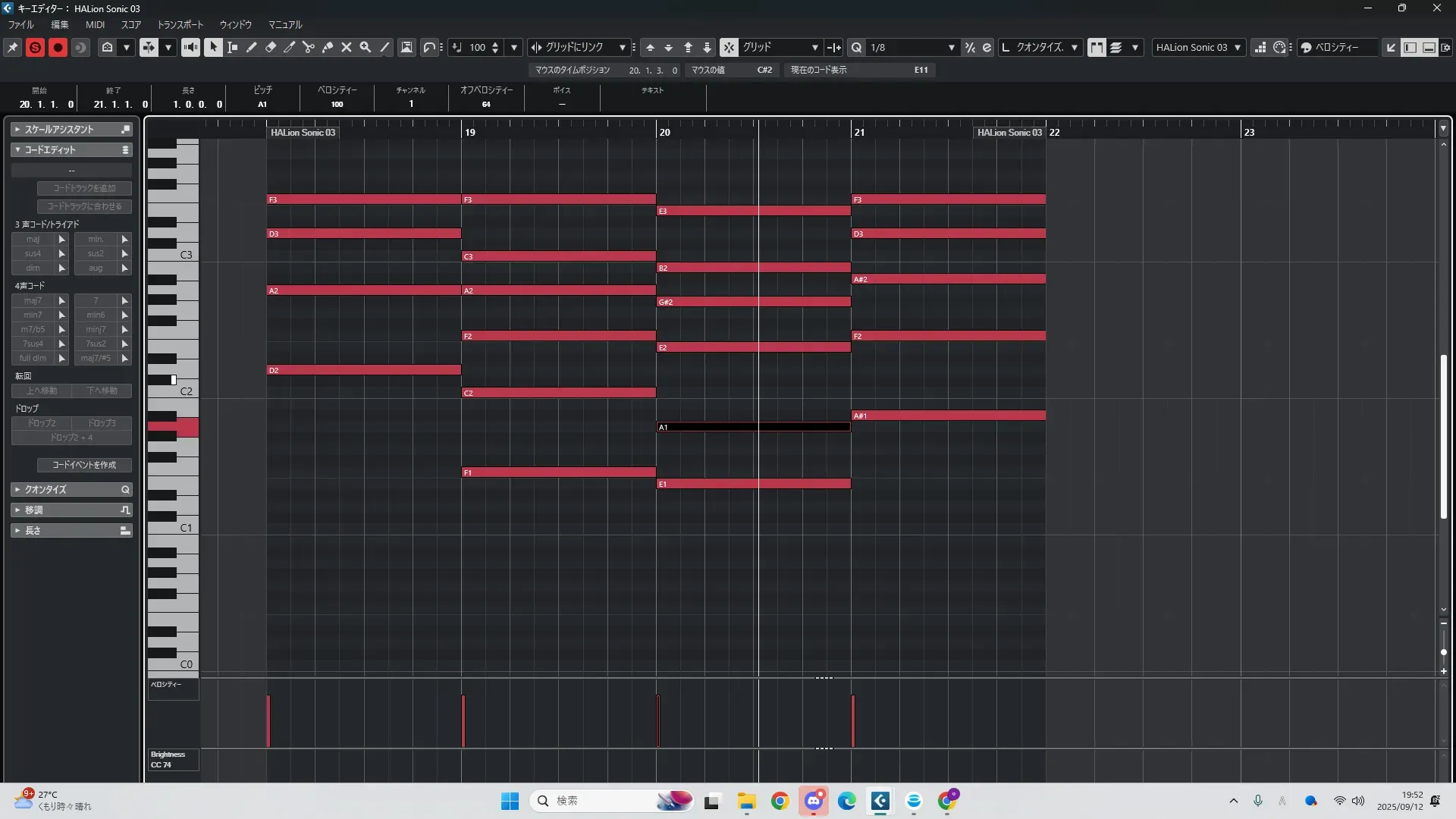Screen dimensions: 1456x819
Task: Select the Erase tool
Action: click(271, 47)
